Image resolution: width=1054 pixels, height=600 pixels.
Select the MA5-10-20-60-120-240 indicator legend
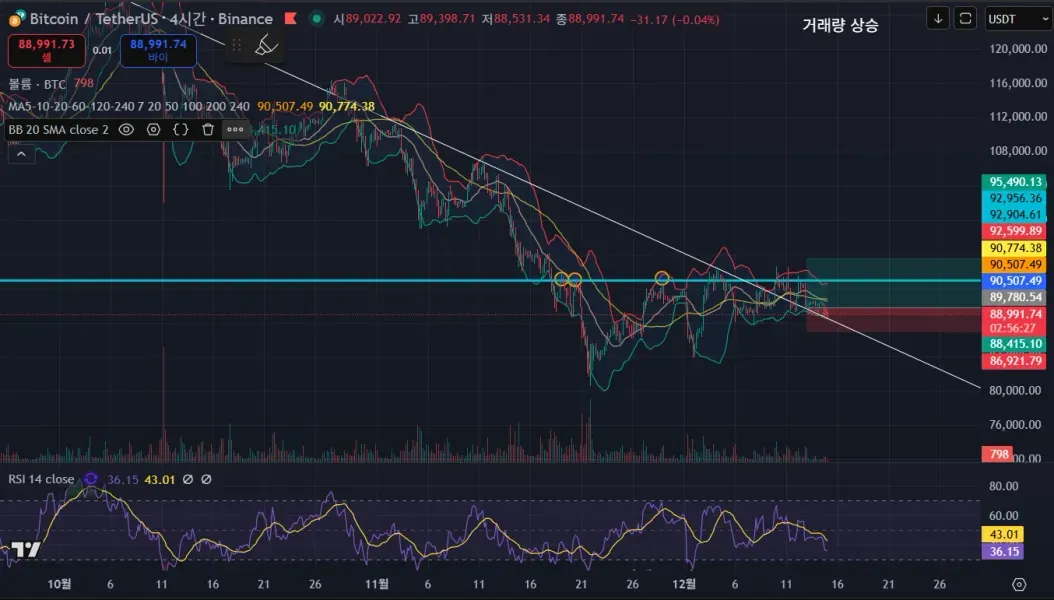pyautogui.click(x=128, y=106)
